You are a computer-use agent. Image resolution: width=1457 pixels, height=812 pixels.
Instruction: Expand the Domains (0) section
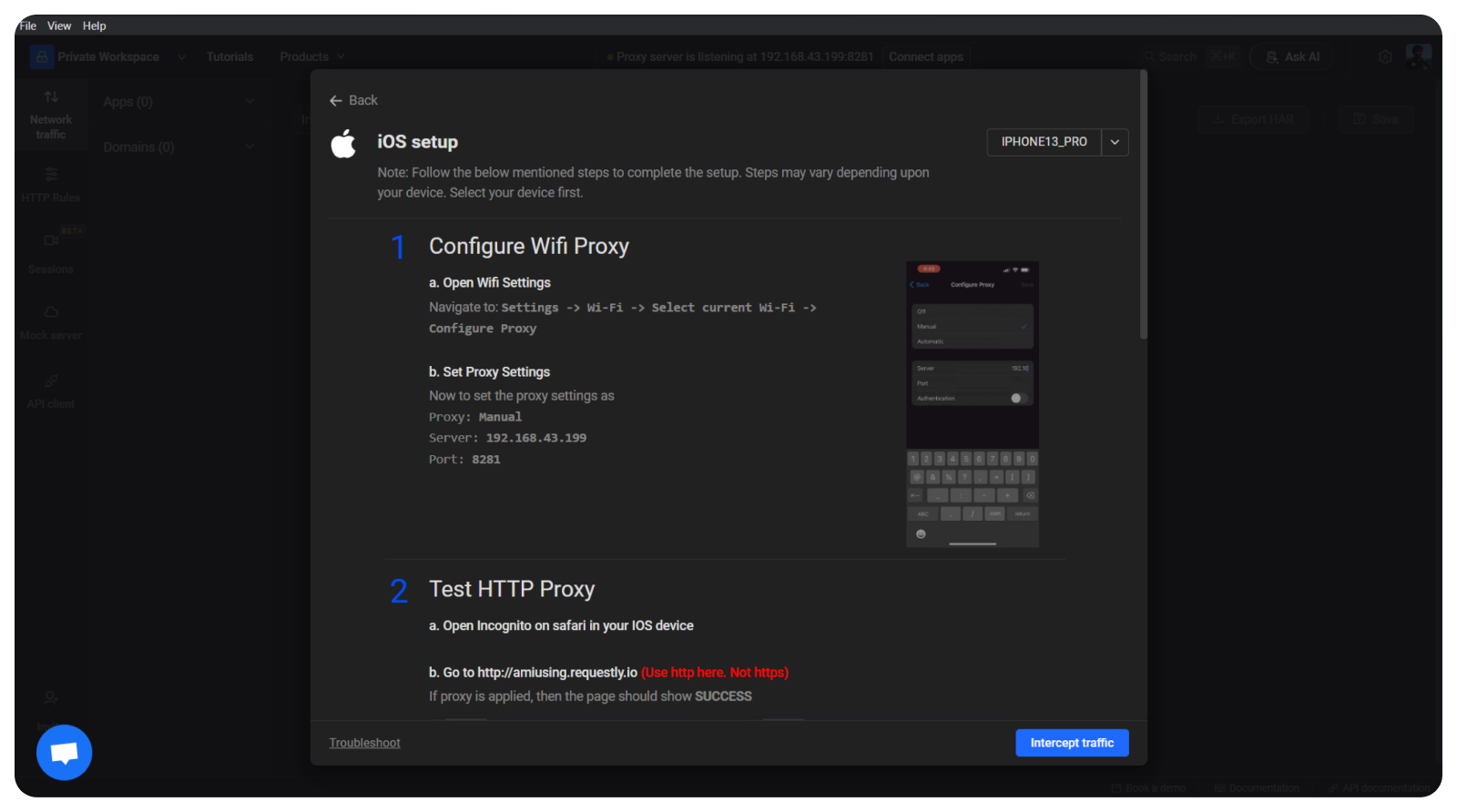point(178,147)
